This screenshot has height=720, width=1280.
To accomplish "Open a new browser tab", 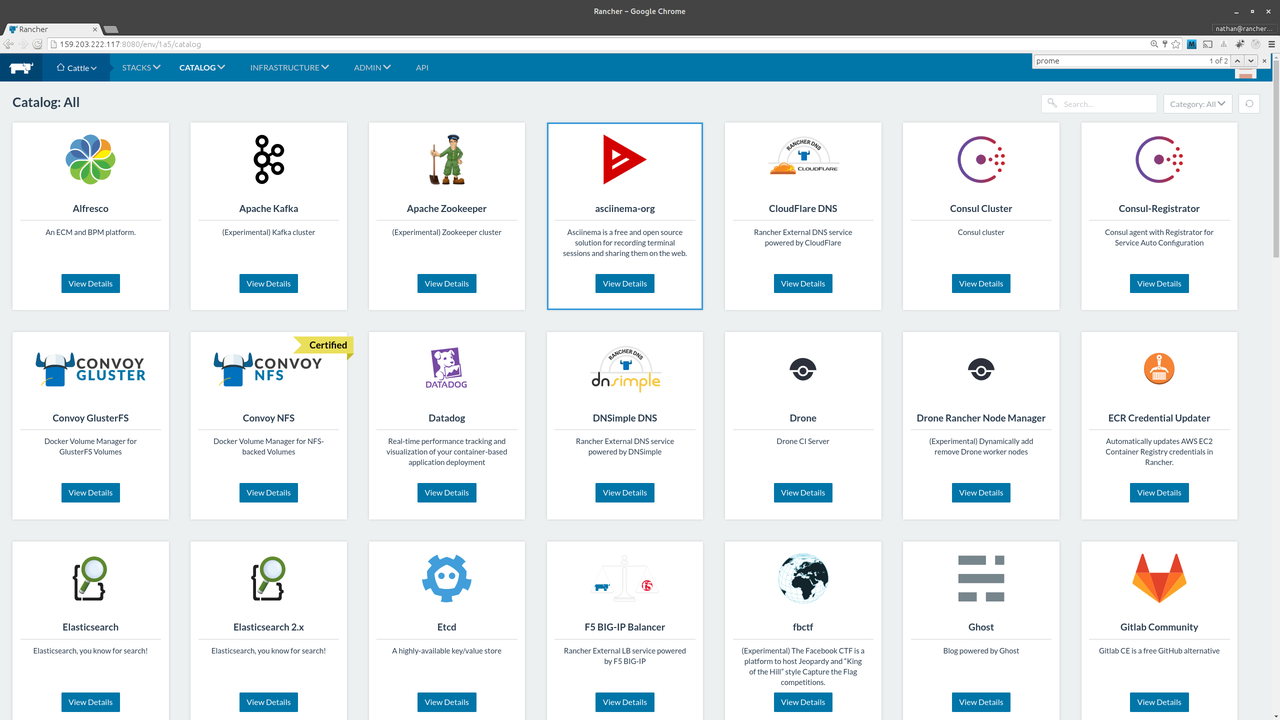I will coord(111,29).
